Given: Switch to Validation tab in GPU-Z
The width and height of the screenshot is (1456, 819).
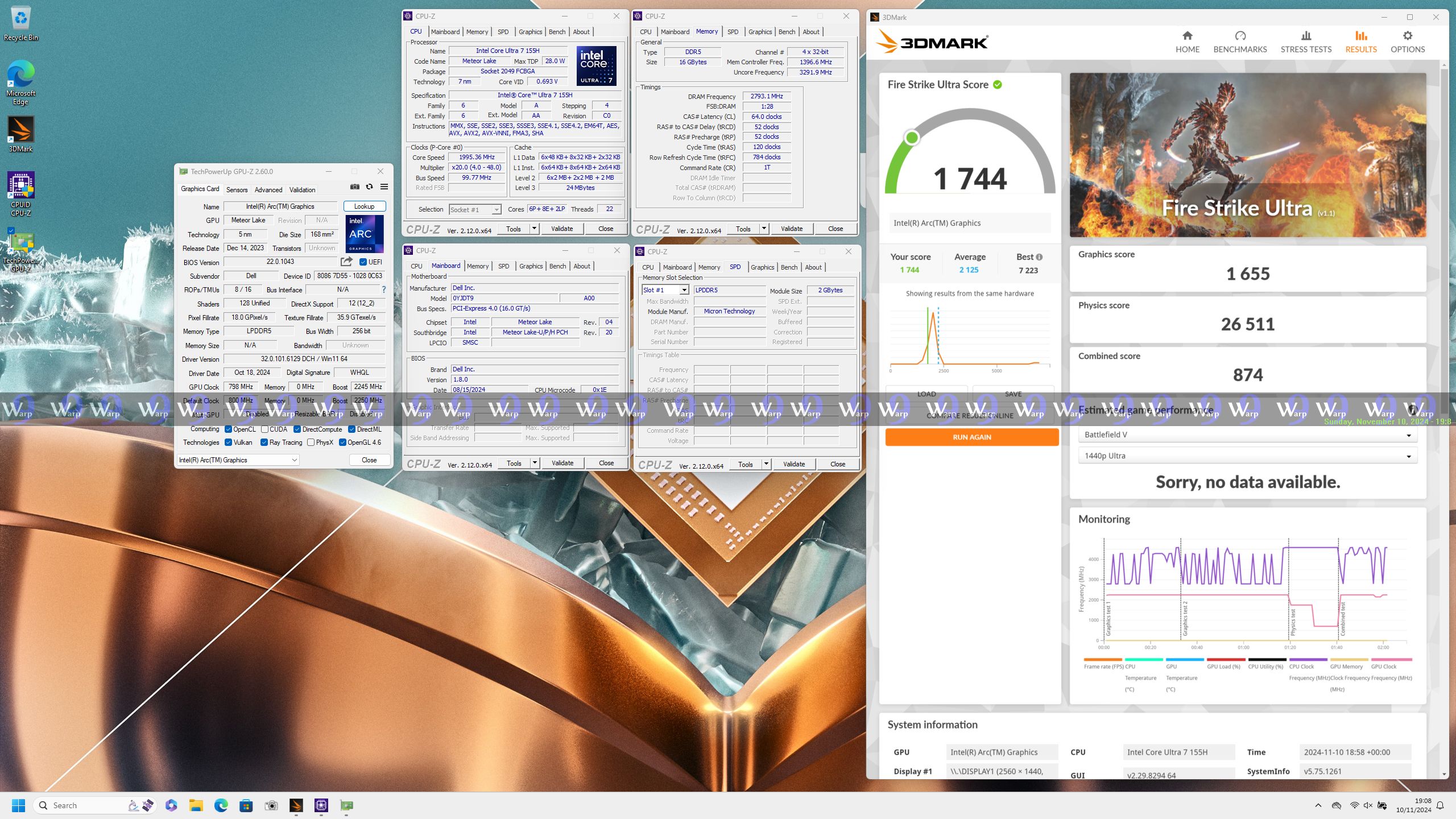Looking at the screenshot, I should 302,190.
